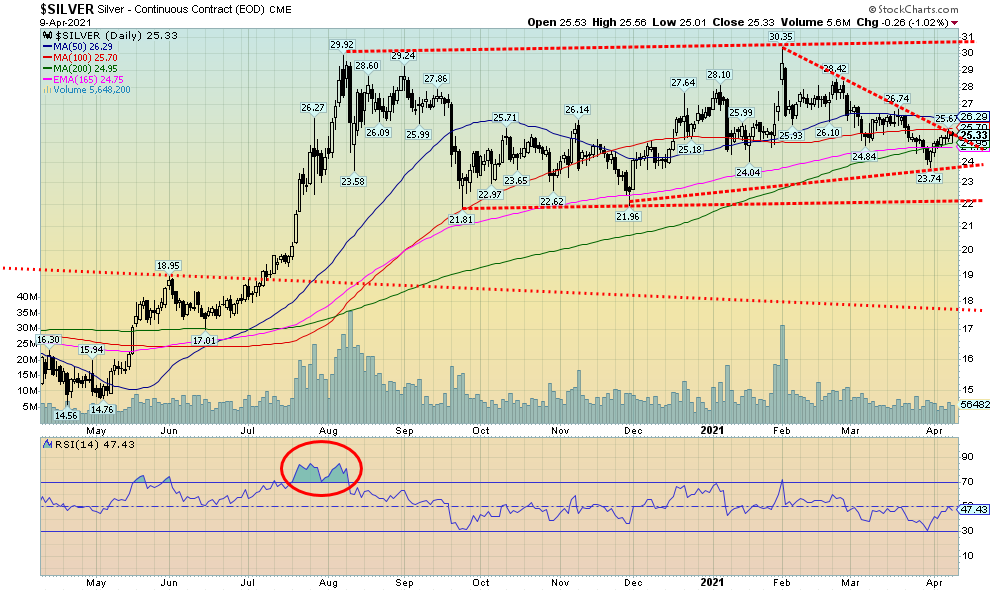Click the magenta EMA(165) legend line marker
990x591 pixels.
pyautogui.click(x=47, y=79)
